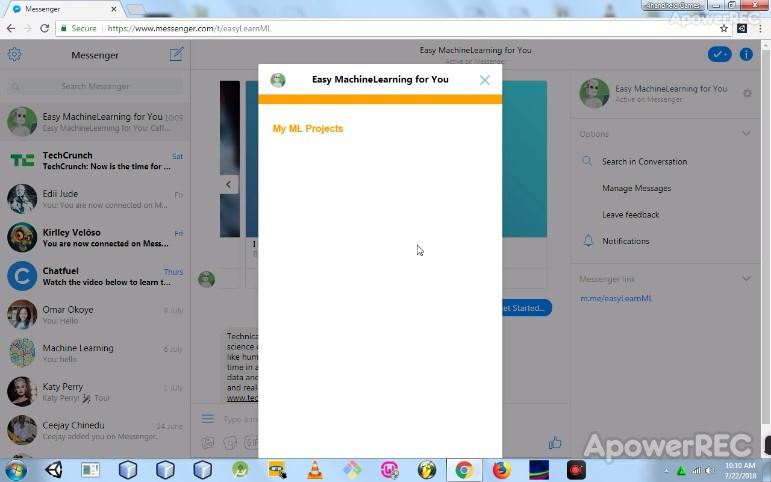
Task: Click the Search Messenger field
Action: [95, 86]
